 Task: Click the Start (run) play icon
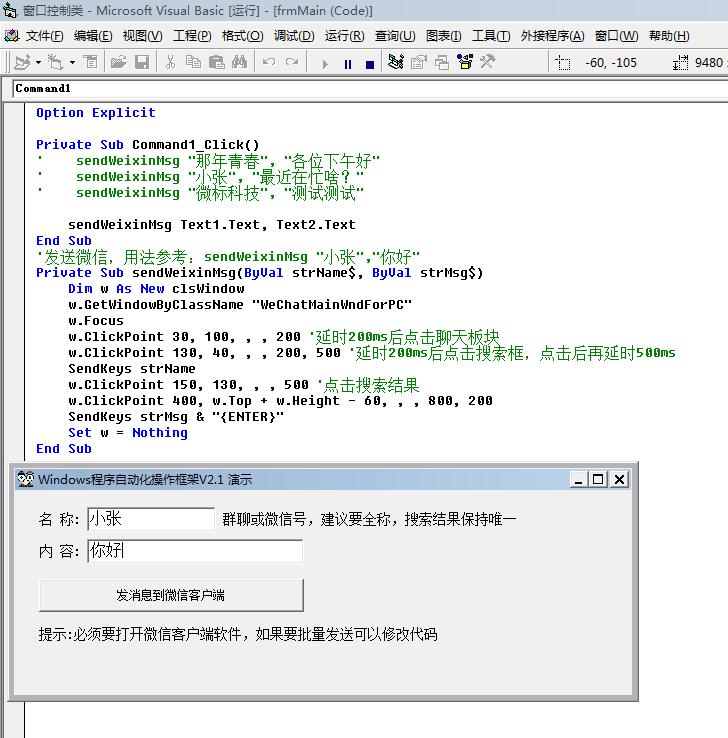325,64
